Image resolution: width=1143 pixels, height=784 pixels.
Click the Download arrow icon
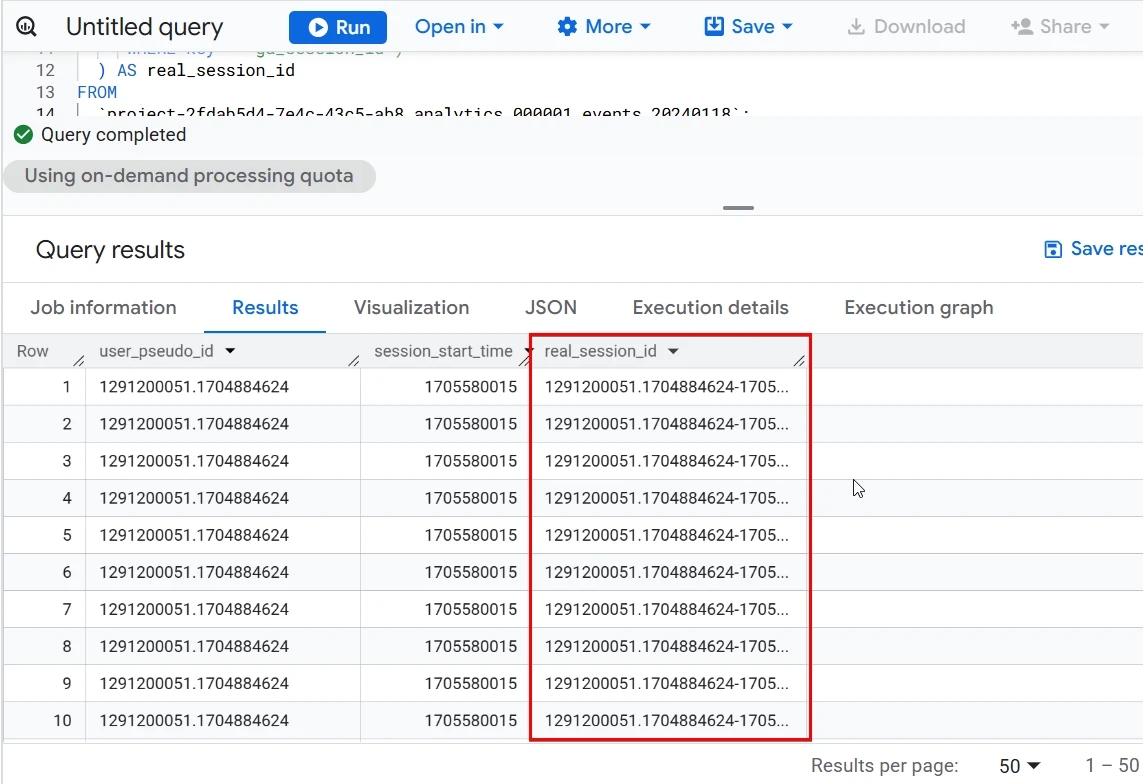857,27
